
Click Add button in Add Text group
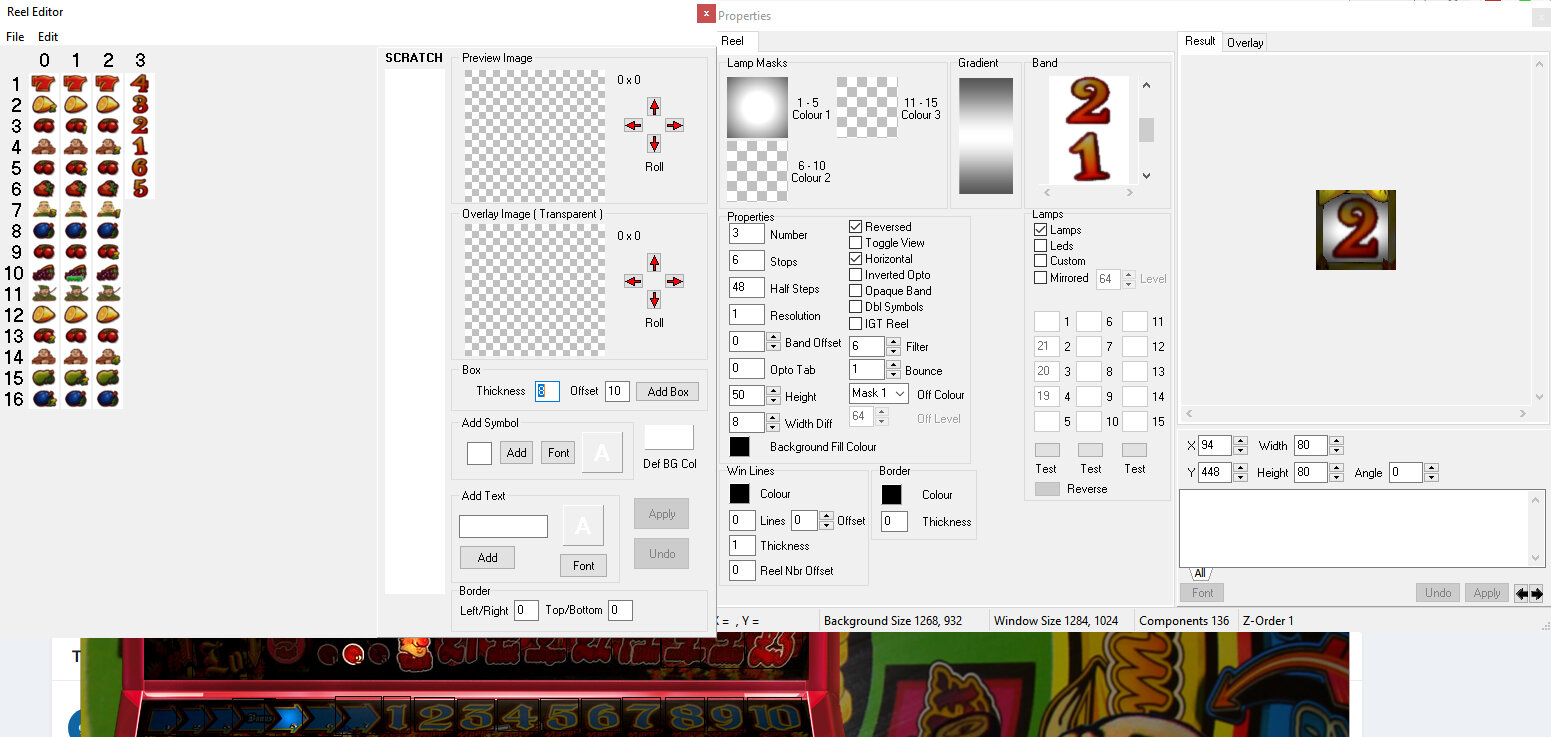487,558
